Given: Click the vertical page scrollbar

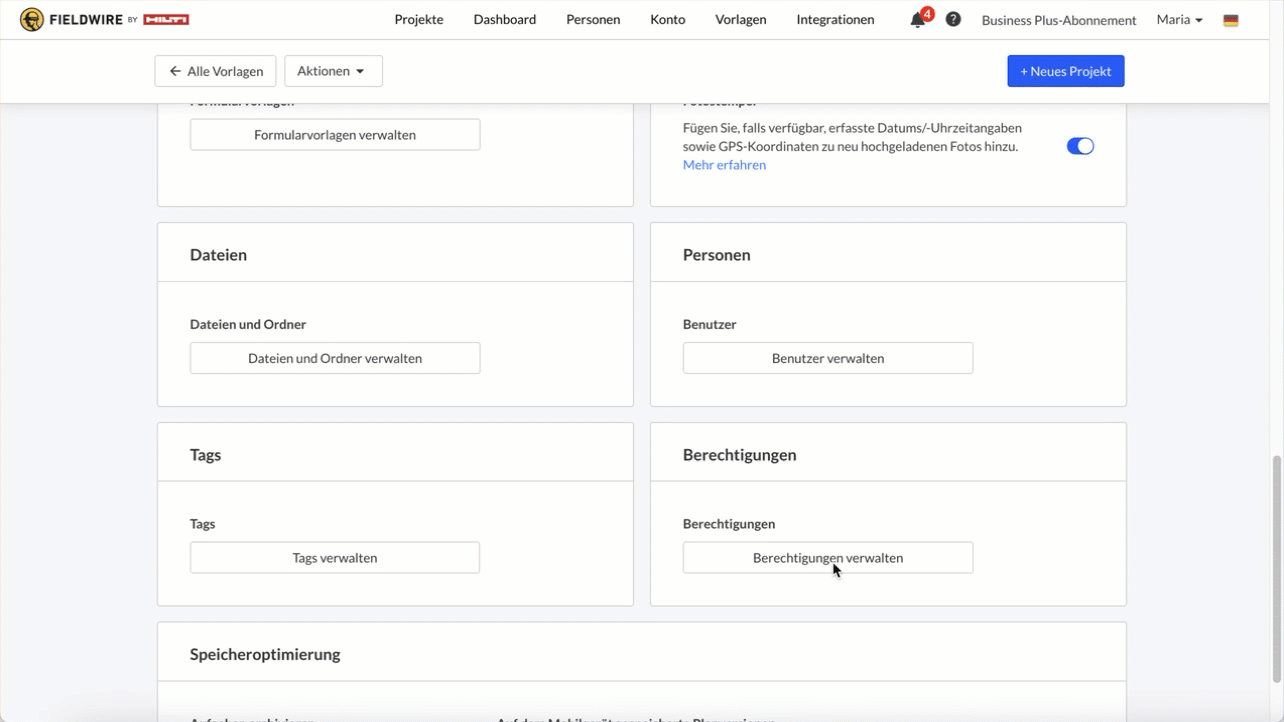Looking at the screenshot, I should 1276,570.
